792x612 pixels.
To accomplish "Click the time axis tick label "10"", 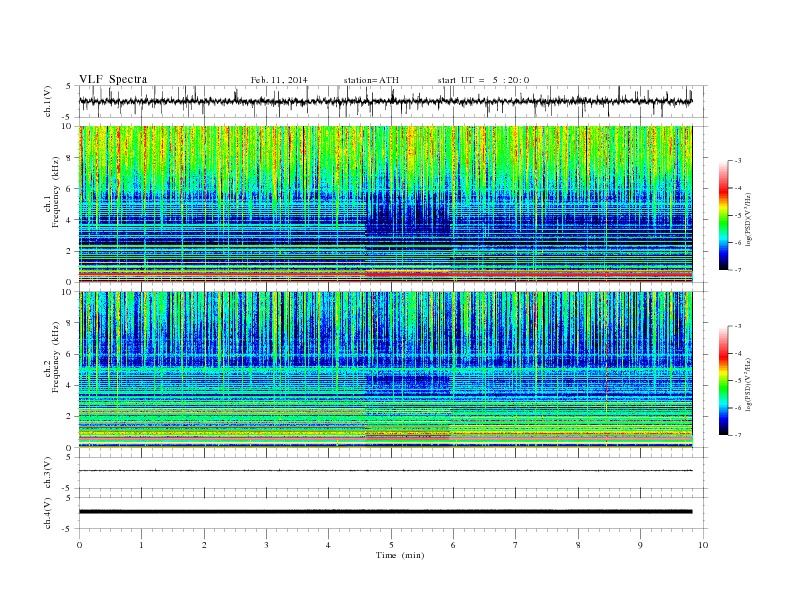I will coord(703,545).
